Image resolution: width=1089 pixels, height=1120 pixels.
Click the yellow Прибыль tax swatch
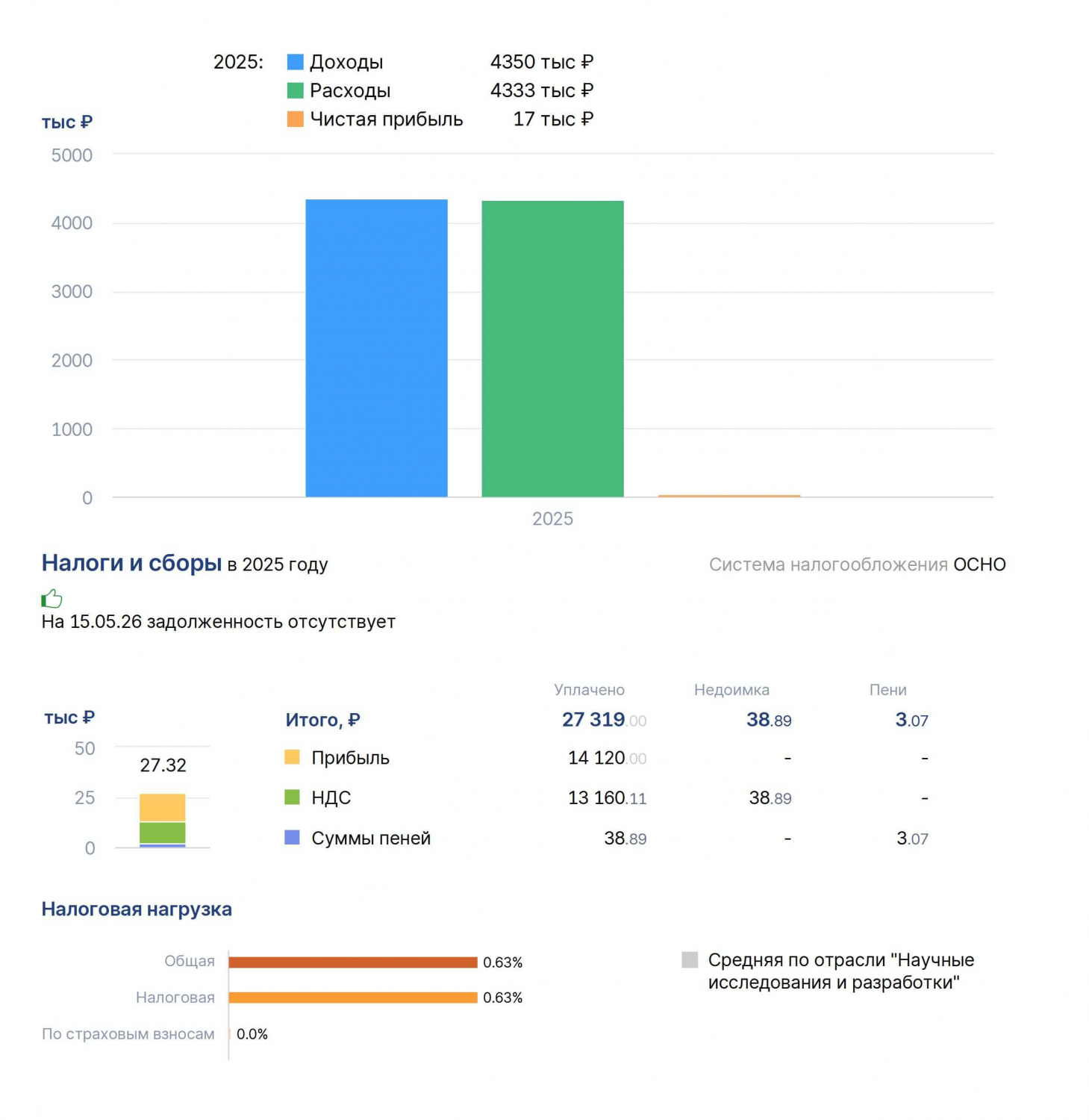[x=293, y=757]
